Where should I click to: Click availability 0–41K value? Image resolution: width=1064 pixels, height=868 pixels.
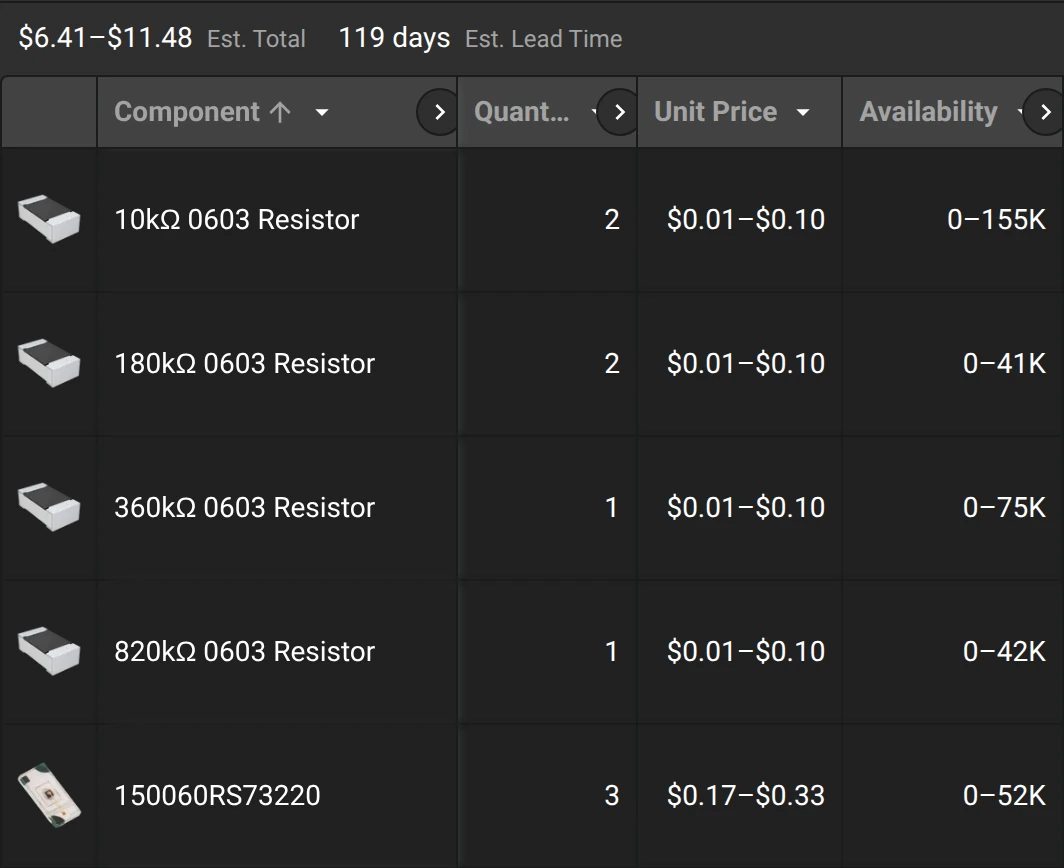tap(1004, 364)
